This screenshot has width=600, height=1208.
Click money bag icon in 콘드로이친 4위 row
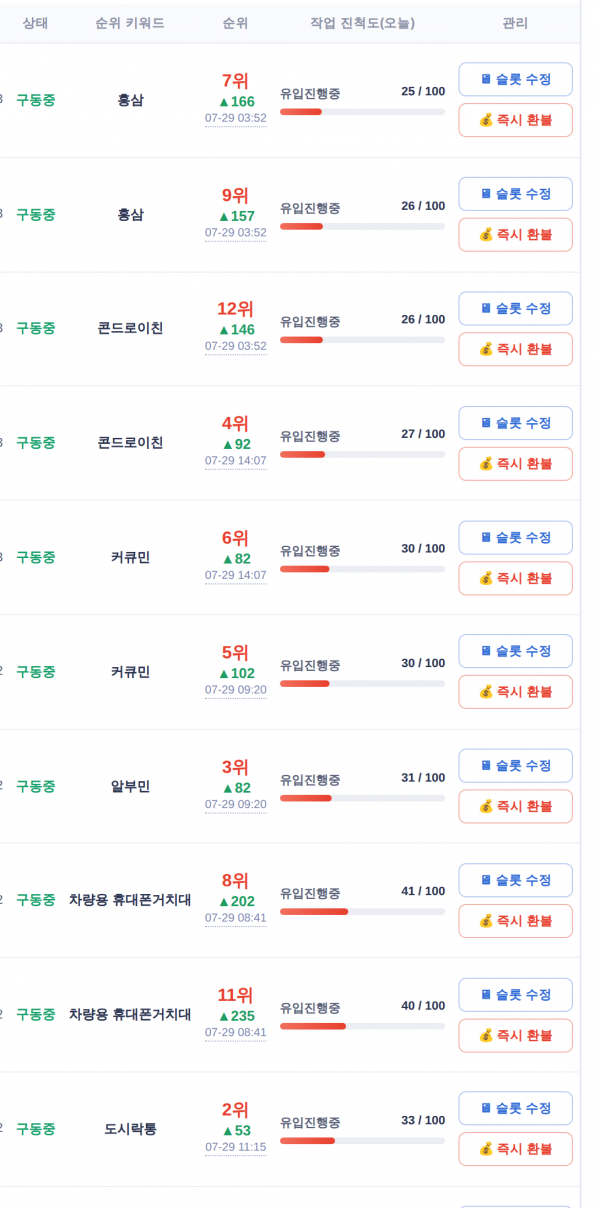coord(486,464)
